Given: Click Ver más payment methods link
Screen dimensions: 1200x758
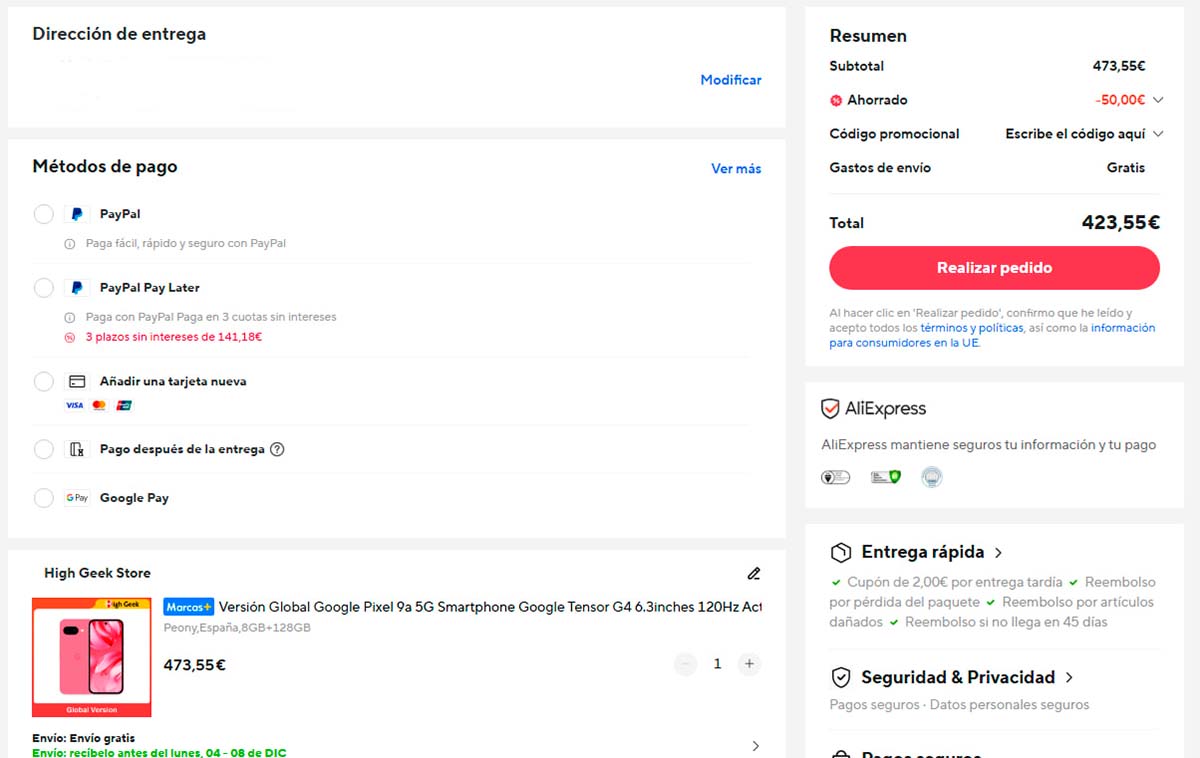Looking at the screenshot, I should (736, 169).
